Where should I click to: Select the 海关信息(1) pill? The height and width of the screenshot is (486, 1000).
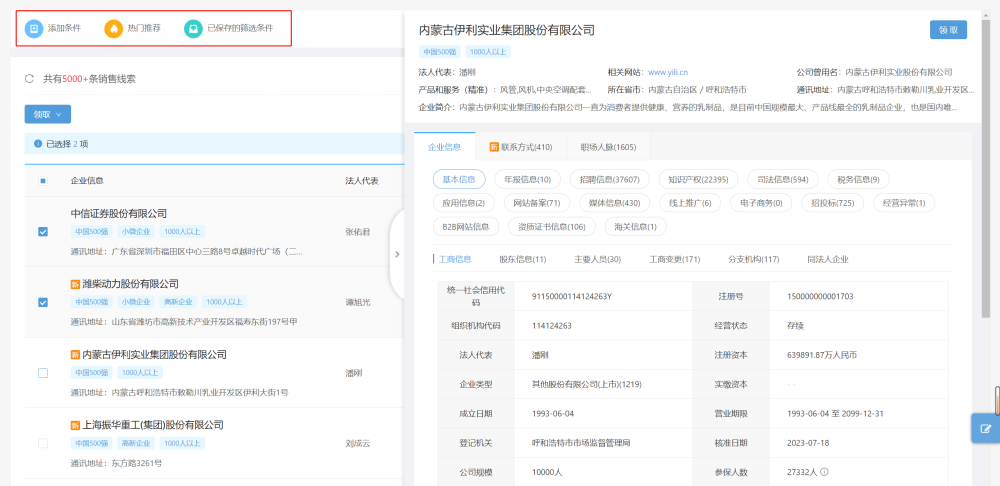pyautogui.click(x=635, y=226)
